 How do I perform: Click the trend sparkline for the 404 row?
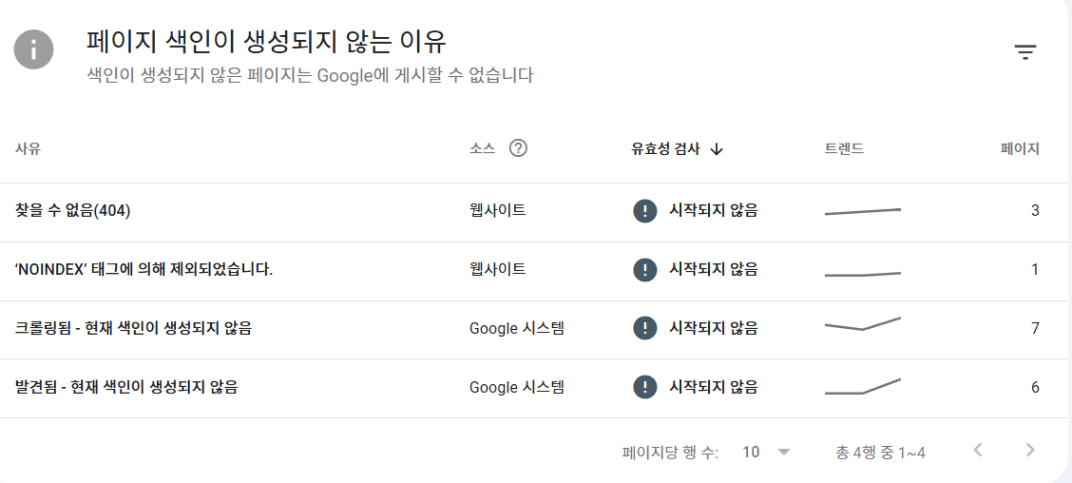pos(862,211)
